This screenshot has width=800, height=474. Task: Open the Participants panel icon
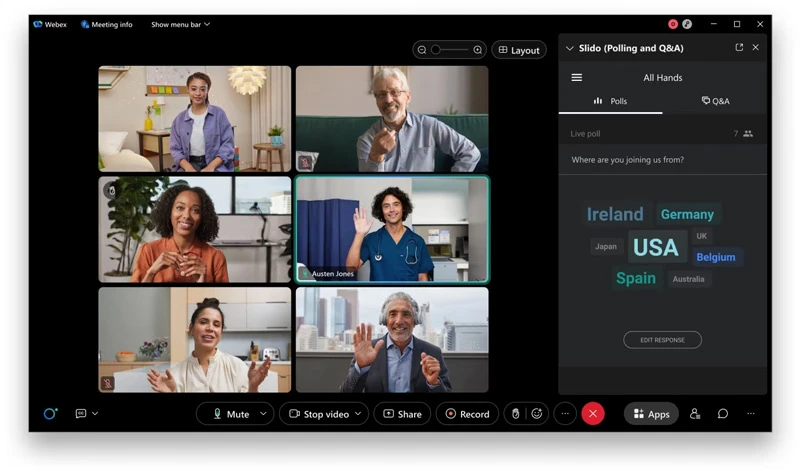pos(695,414)
